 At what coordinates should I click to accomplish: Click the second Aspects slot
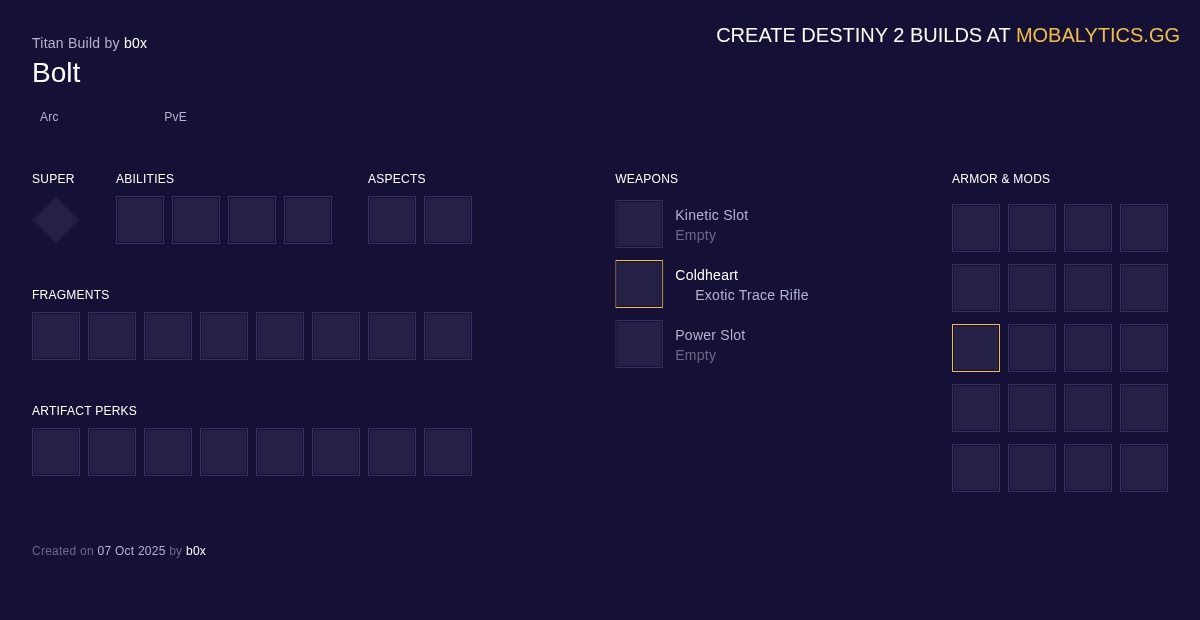448,220
